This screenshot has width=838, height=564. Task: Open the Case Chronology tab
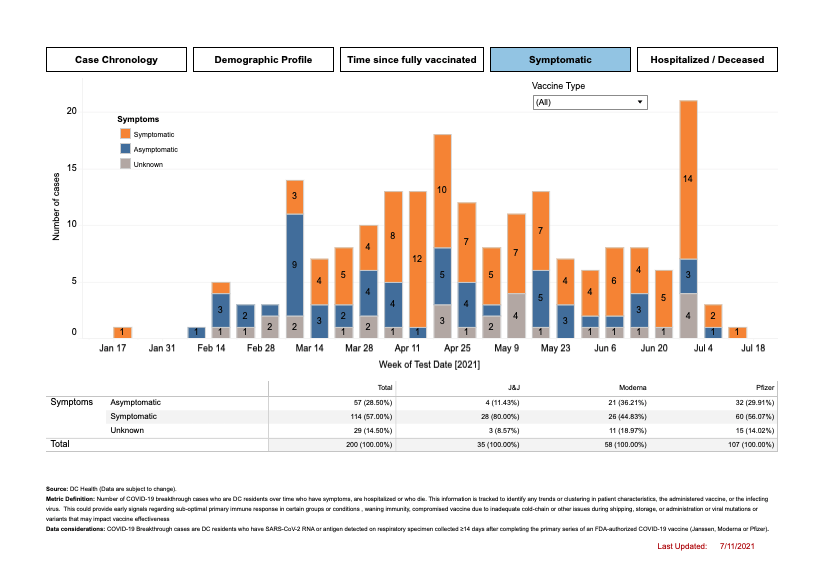115,60
